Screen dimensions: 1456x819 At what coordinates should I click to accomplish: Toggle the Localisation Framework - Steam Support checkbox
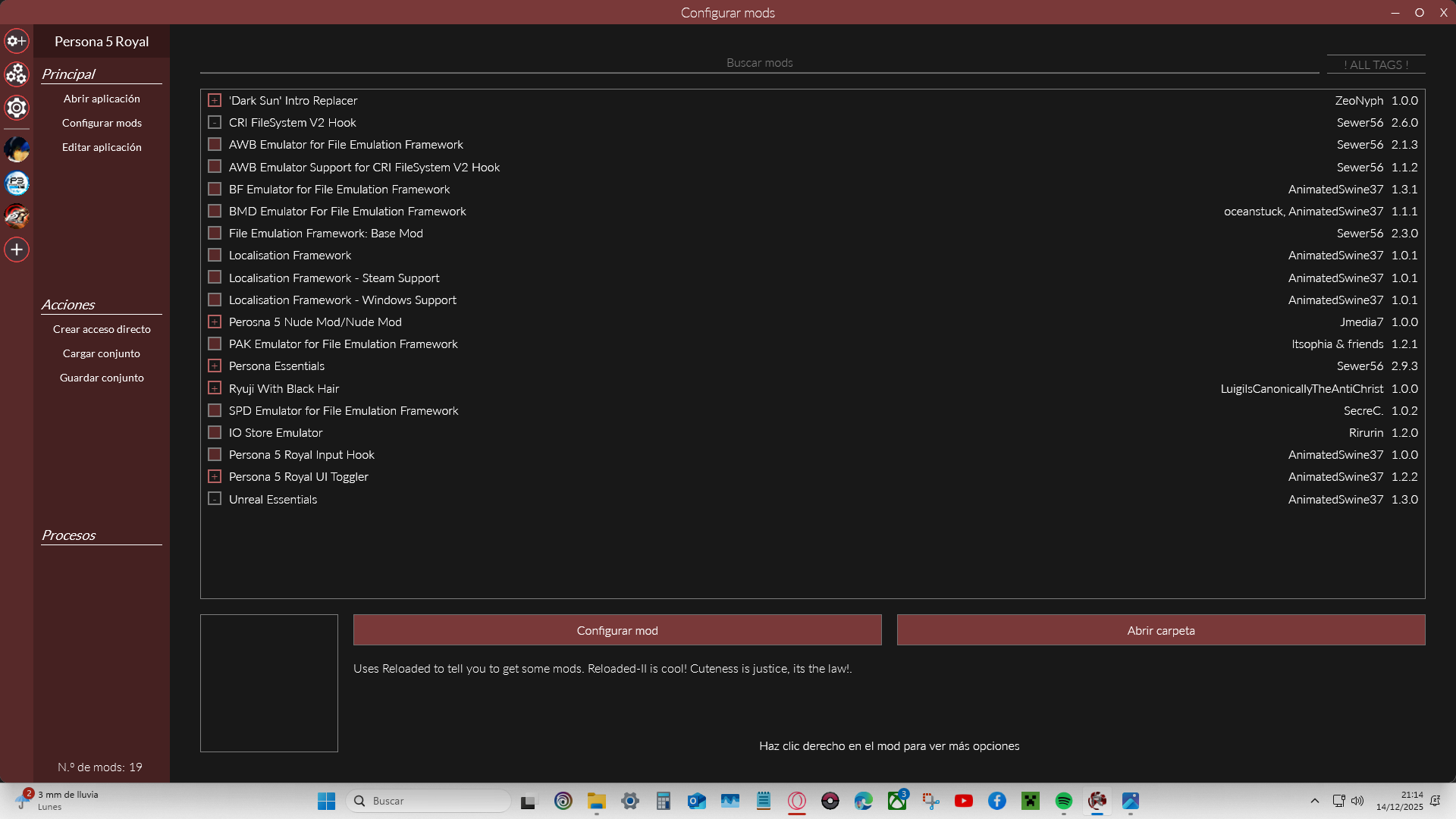click(x=215, y=278)
